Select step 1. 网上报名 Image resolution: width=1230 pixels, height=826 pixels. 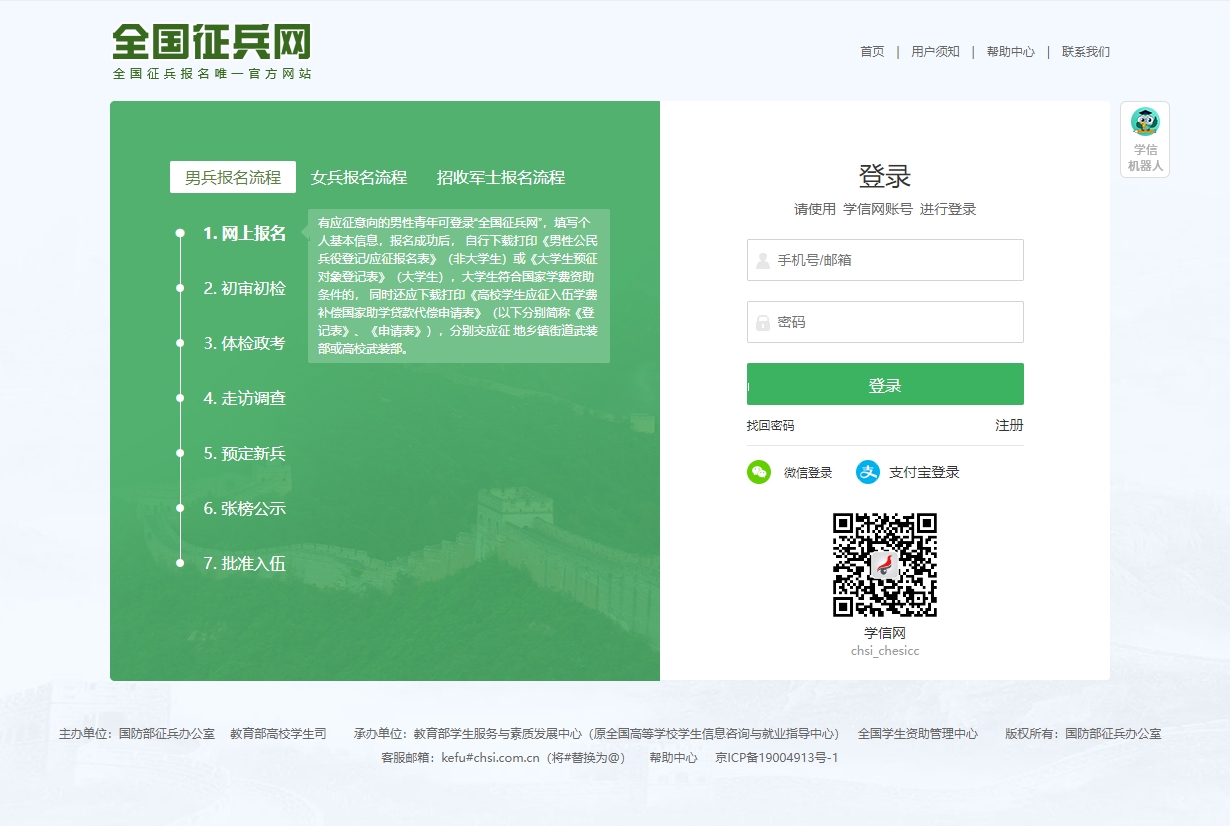coord(245,233)
